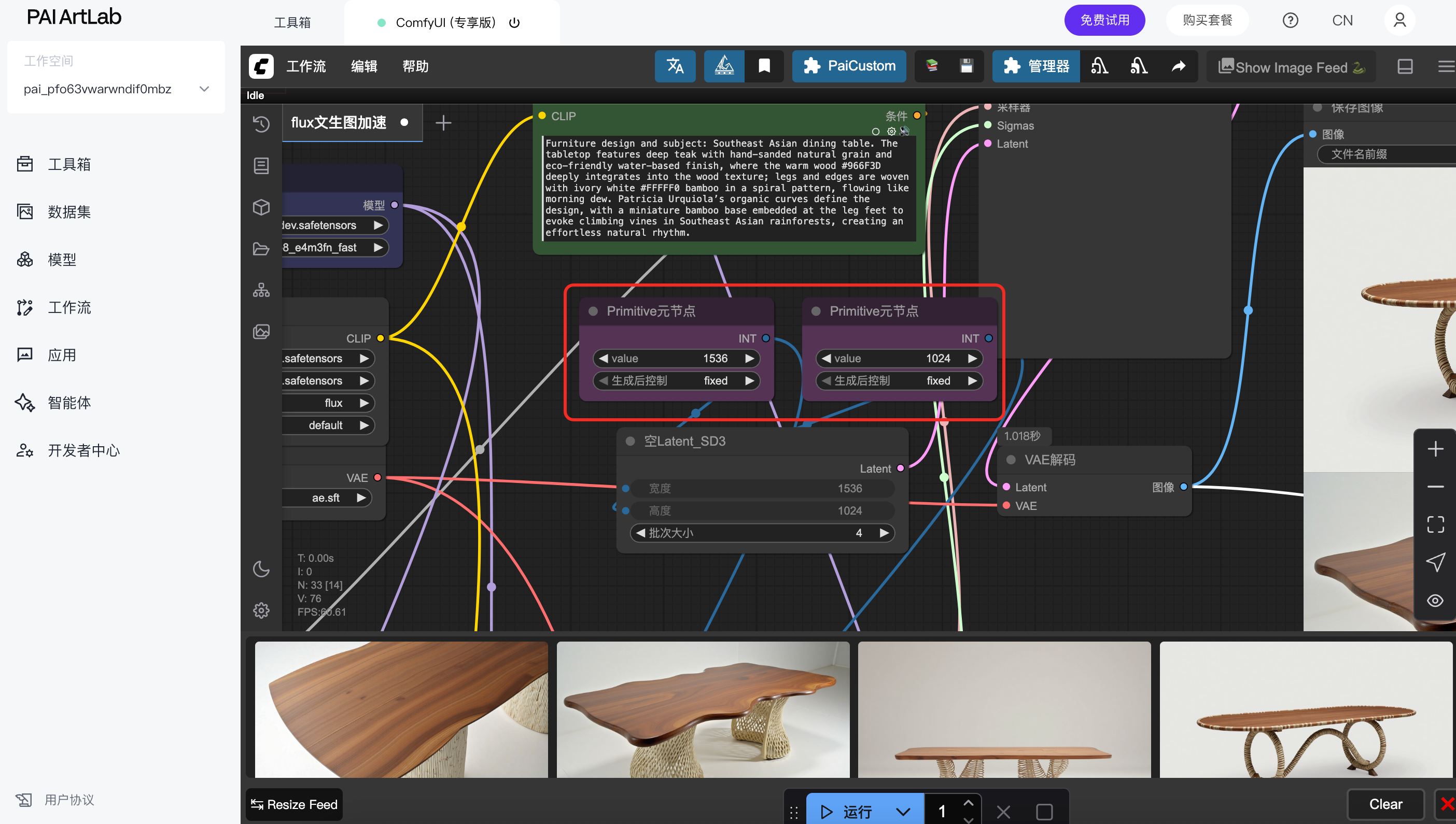
Task: Open the 运行 button dropdown arrow
Action: (903, 812)
